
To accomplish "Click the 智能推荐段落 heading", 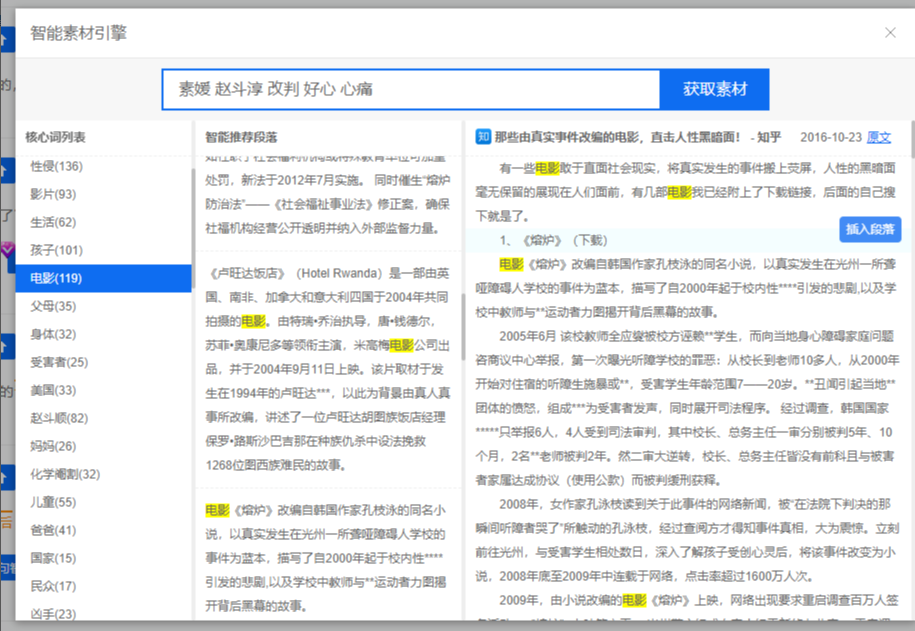I will 241,137.
